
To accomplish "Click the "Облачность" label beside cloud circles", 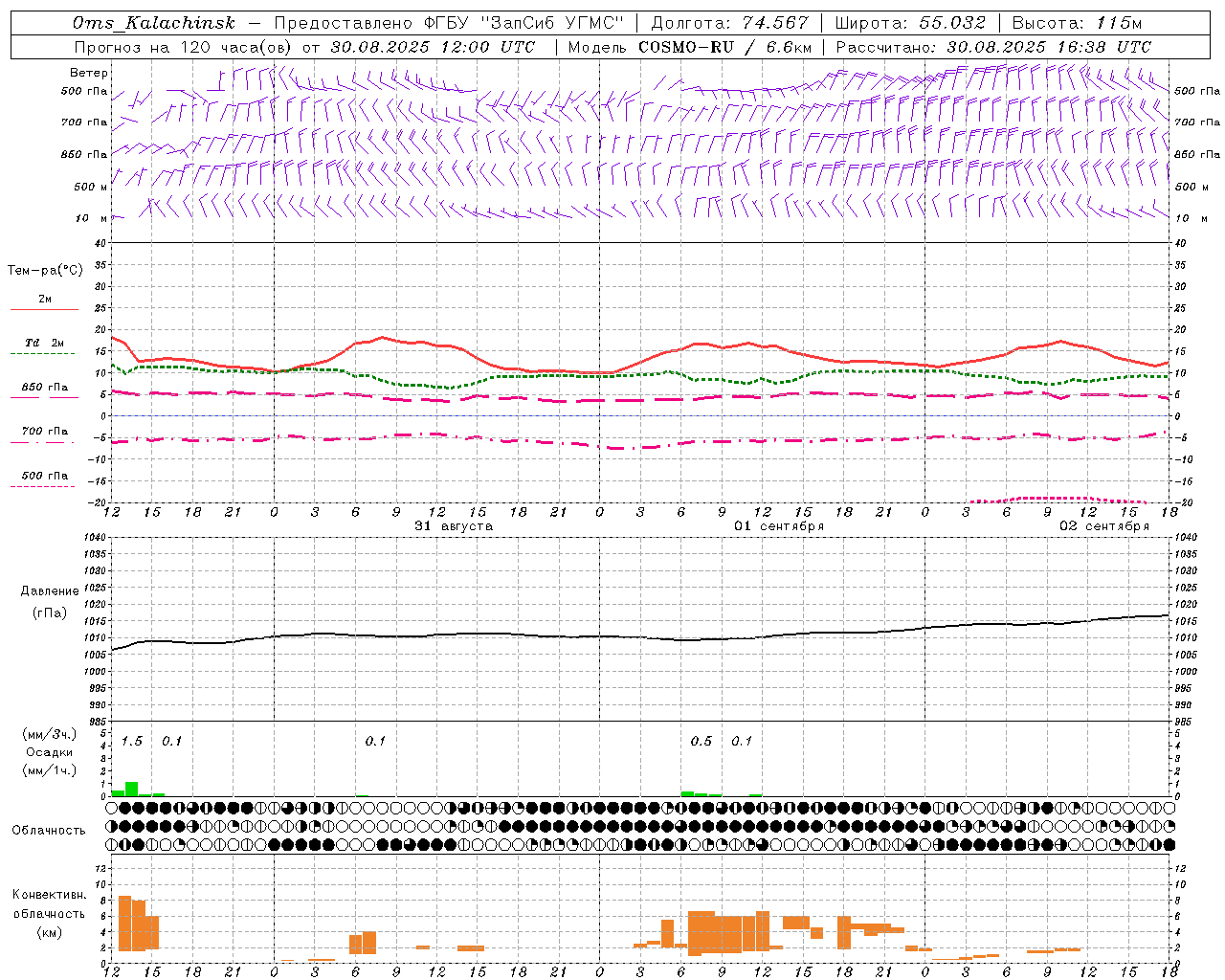I will 49,831.
